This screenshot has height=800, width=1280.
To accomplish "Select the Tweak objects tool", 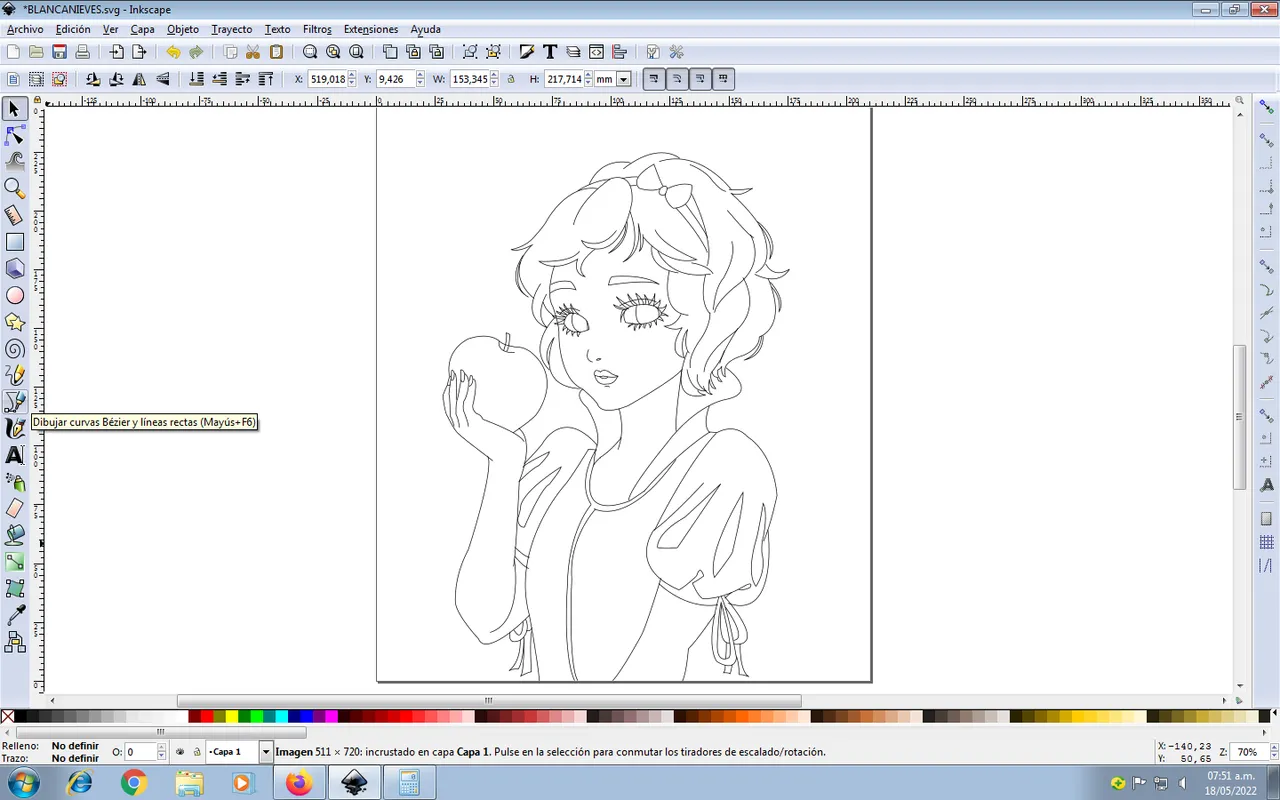I will [x=15, y=161].
